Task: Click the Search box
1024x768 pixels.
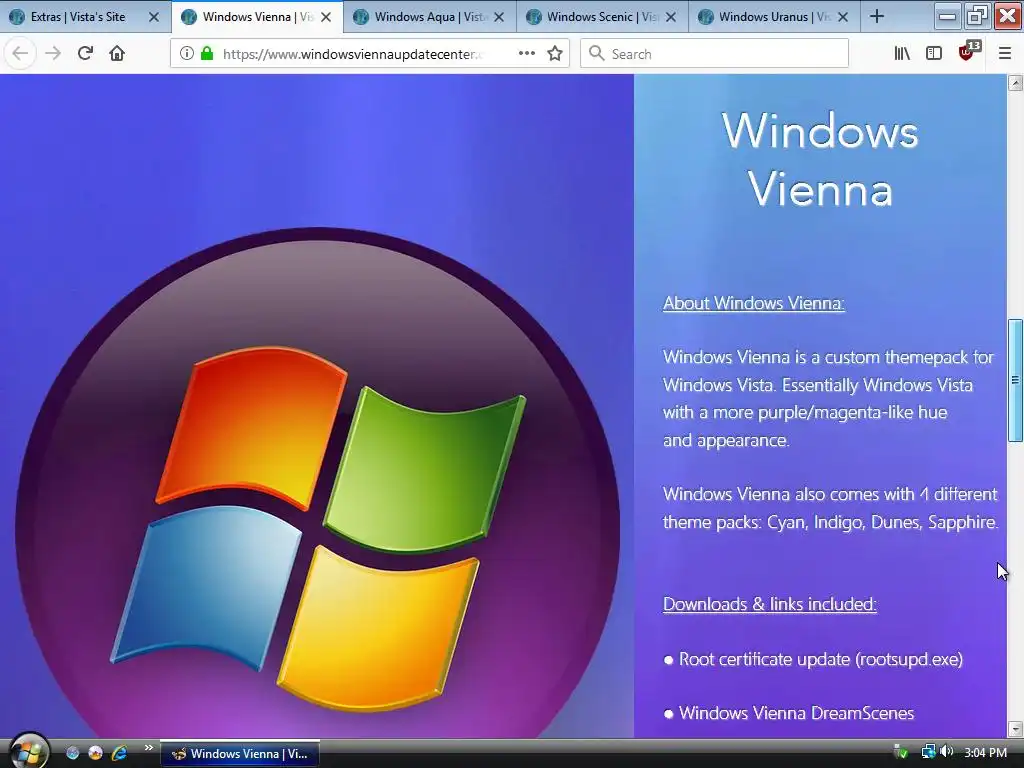Action: coord(714,54)
